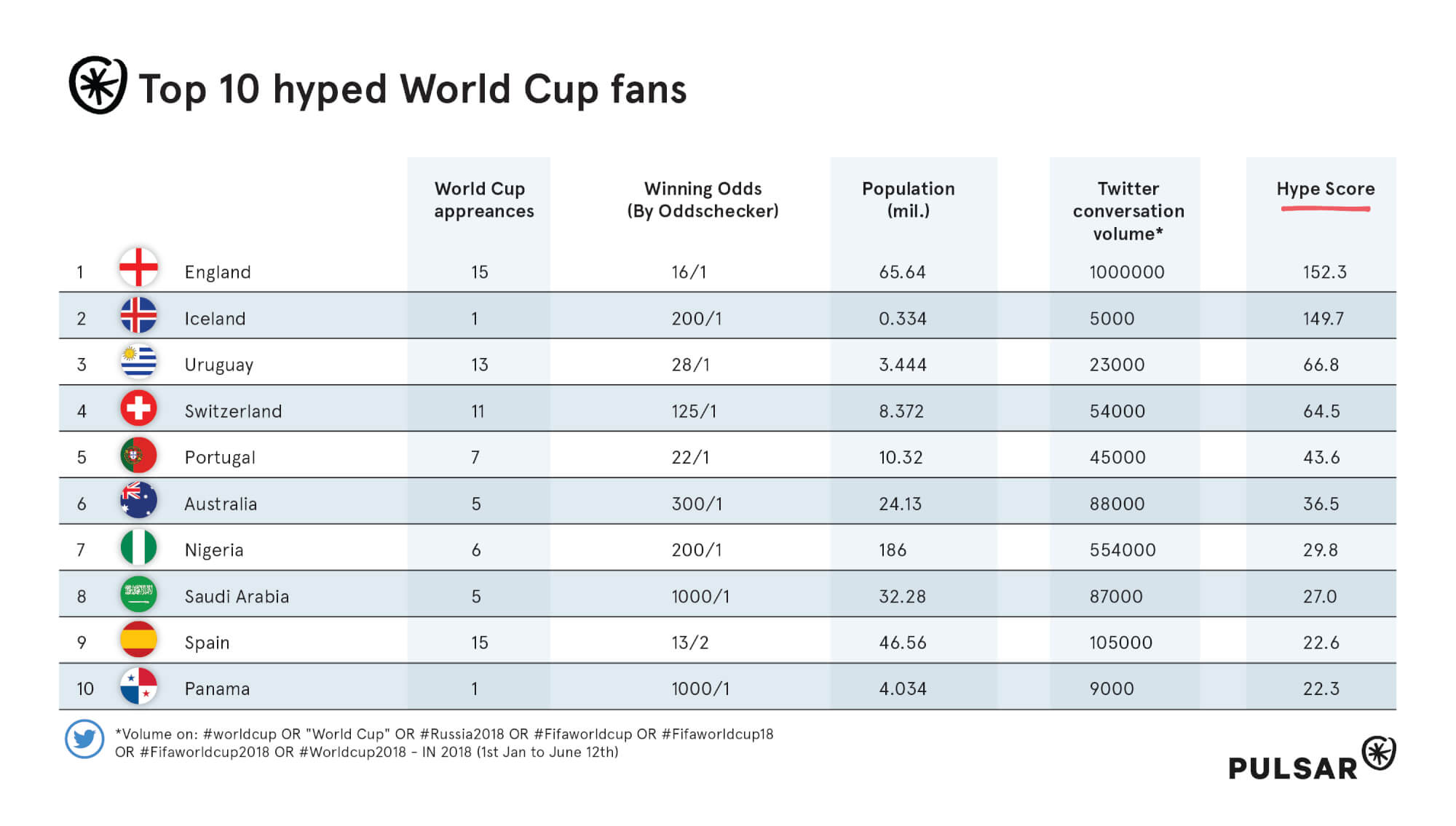Image resolution: width=1456 pixels, height=826 pixels.
Task: Click England's hype score 152.3
Action: click(1324, 272)
